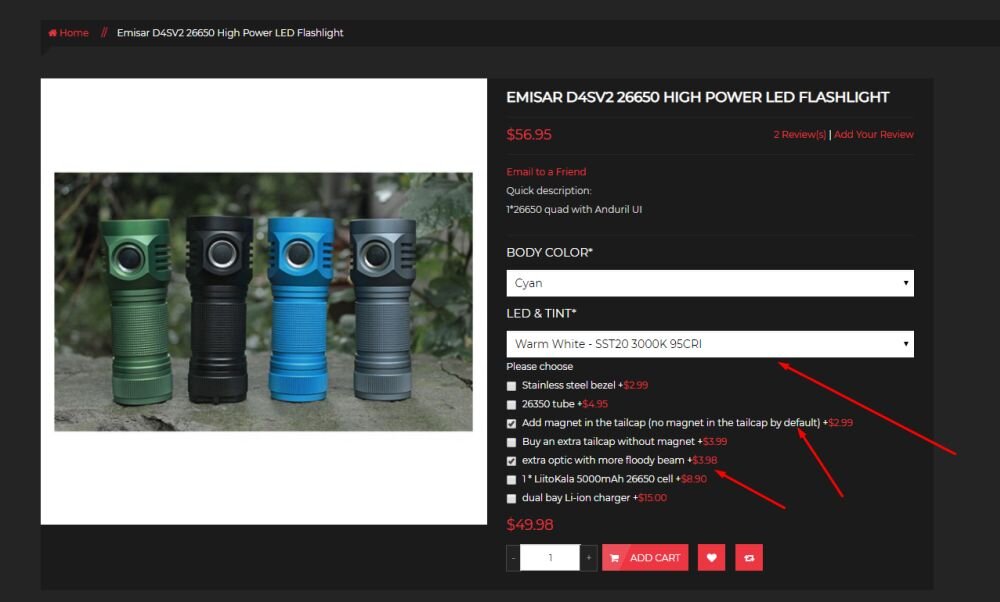Check the LiitoKala 5000mAh 26650 cell option
This screenshot has width=1000, height=602.
[x=511, y=480]
